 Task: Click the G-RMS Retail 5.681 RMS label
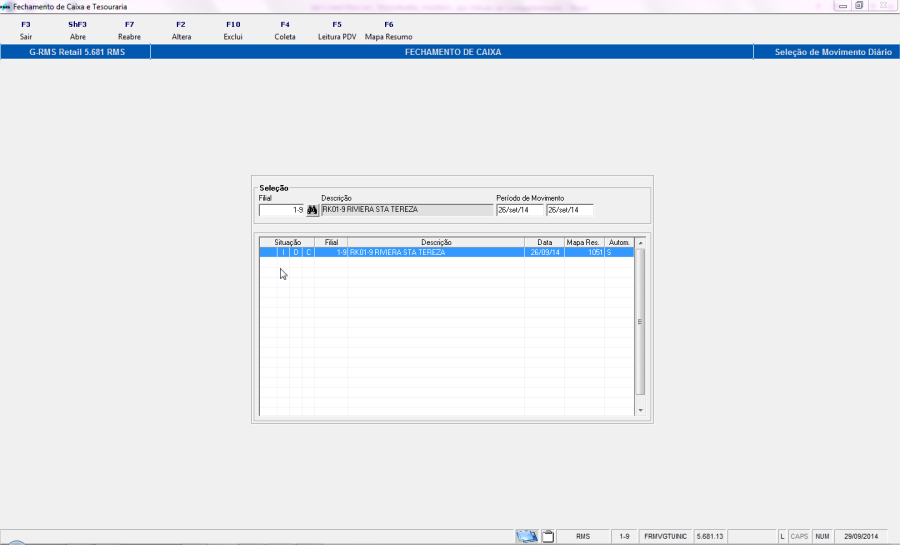pyautogui.click(x=77, y=52)
